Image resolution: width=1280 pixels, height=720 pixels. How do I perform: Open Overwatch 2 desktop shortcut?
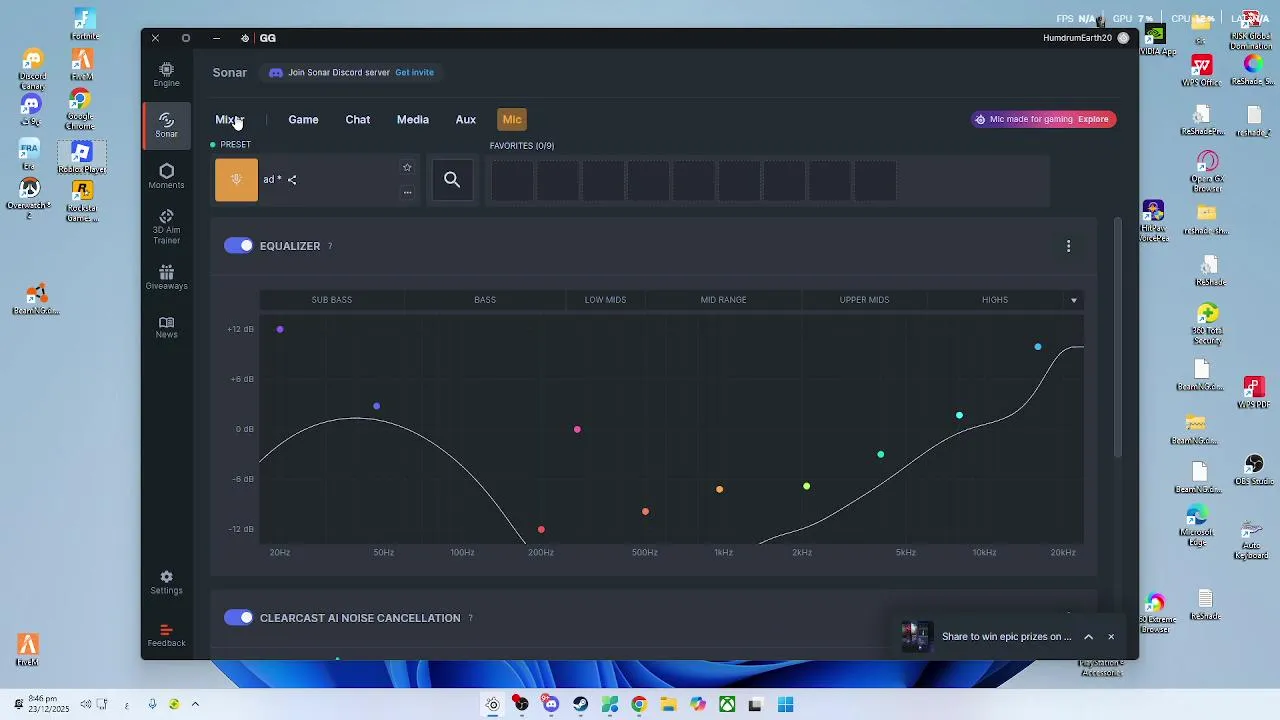(x=29, y=197)
